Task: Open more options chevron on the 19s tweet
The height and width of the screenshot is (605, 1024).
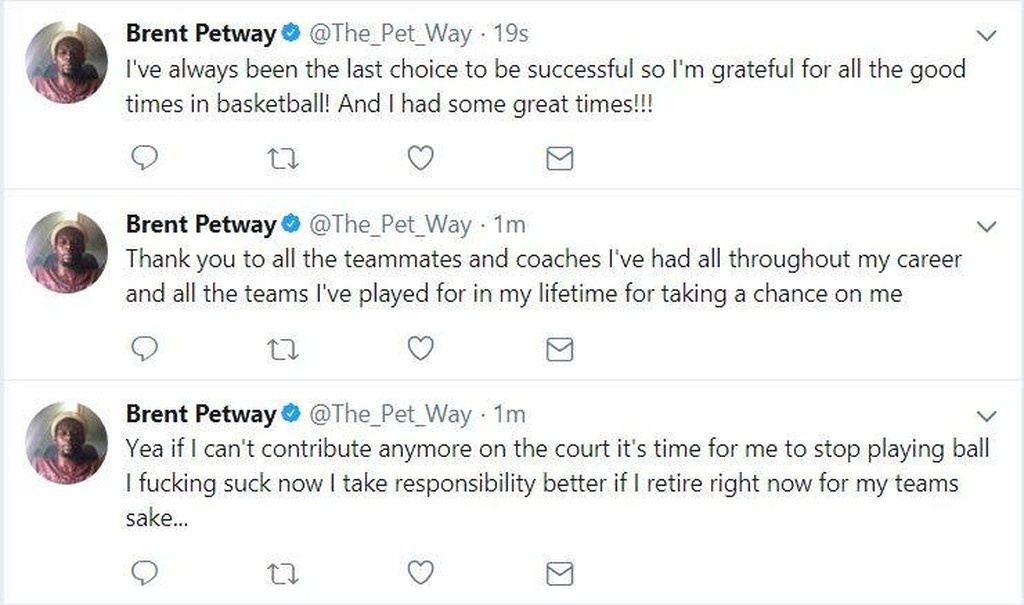Action: point(986,36)
